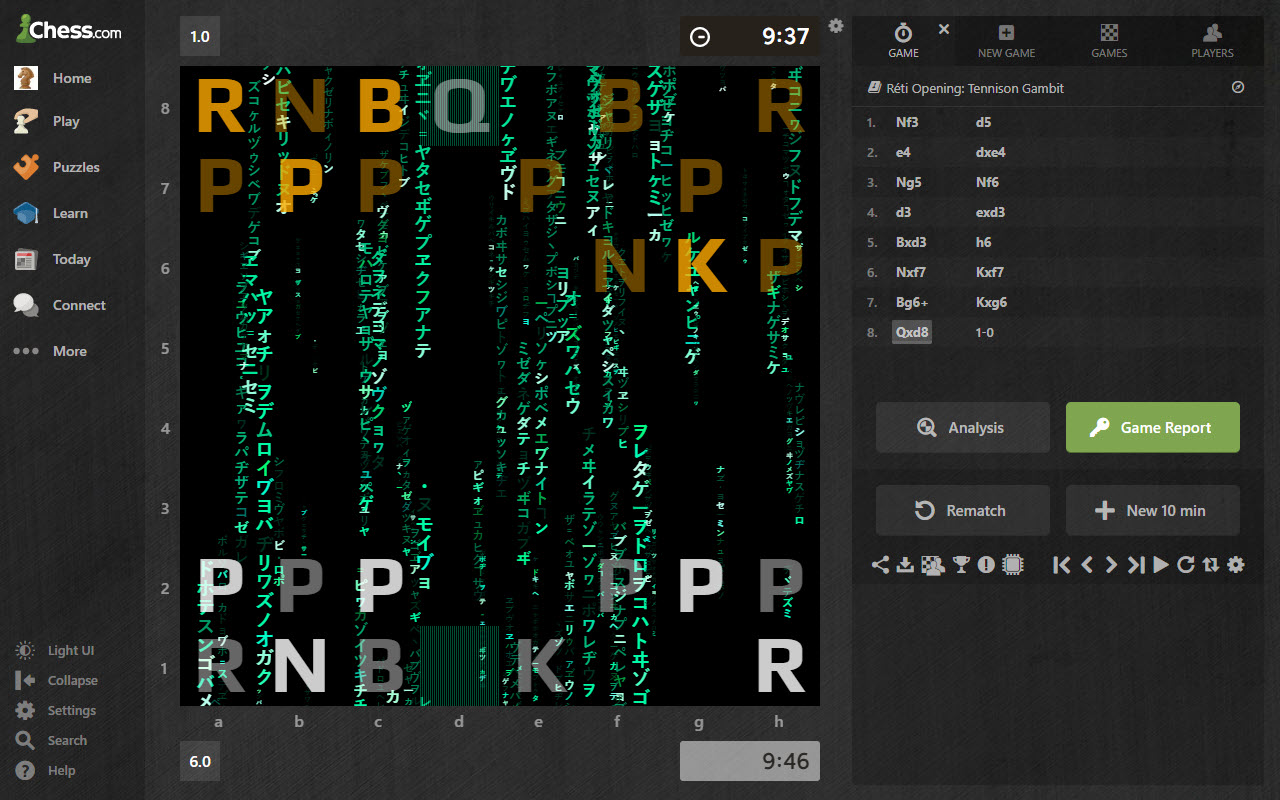Click the top player's clock showing 9:37
1280x800 pixels.
(750, 36)
